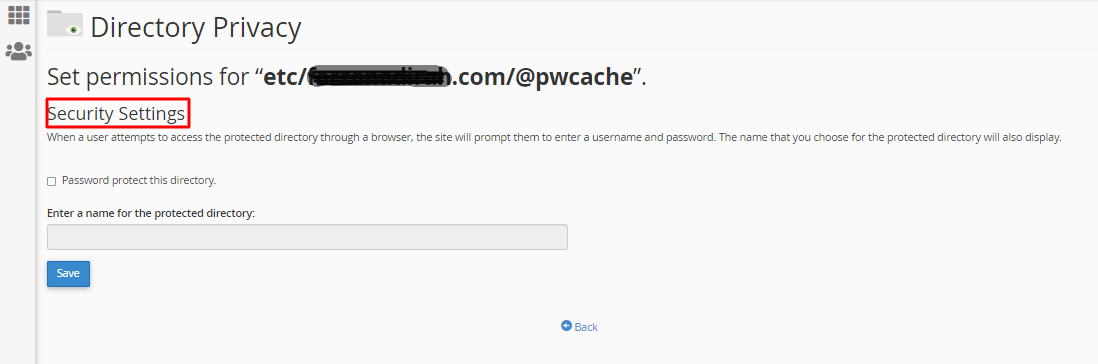The image size is (1098, 364).
Task: Enable the Password protect this directory checkbox
Action: [x=51, y=181]
